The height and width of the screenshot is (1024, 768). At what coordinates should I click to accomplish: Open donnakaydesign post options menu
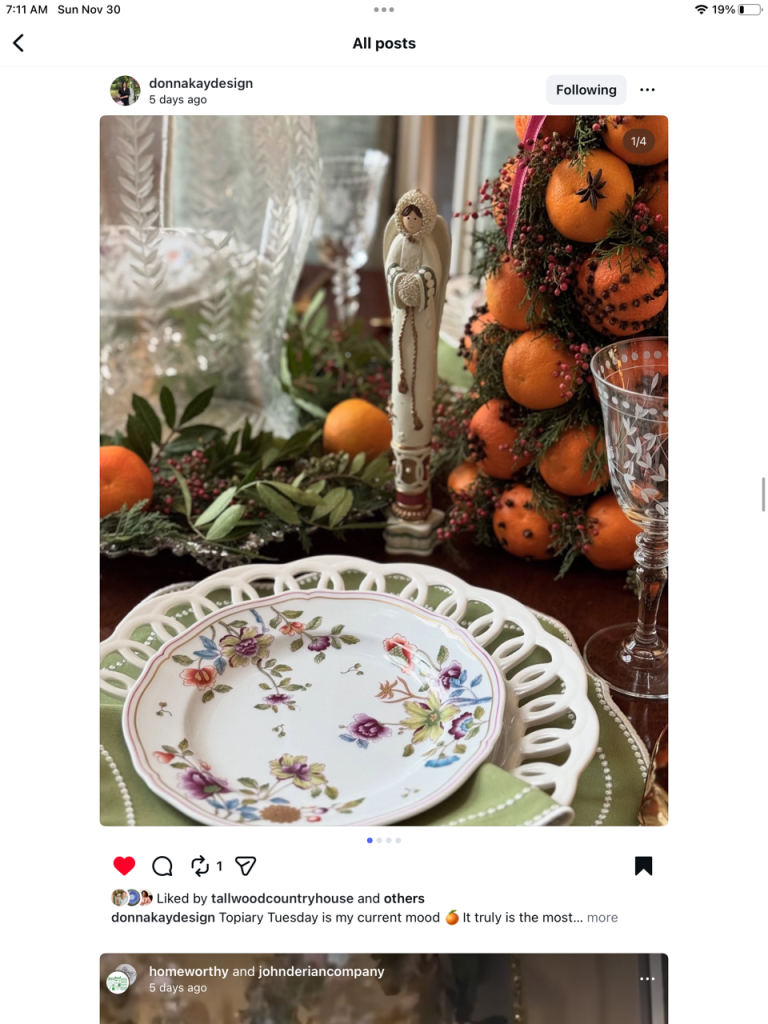click(647, 89)
